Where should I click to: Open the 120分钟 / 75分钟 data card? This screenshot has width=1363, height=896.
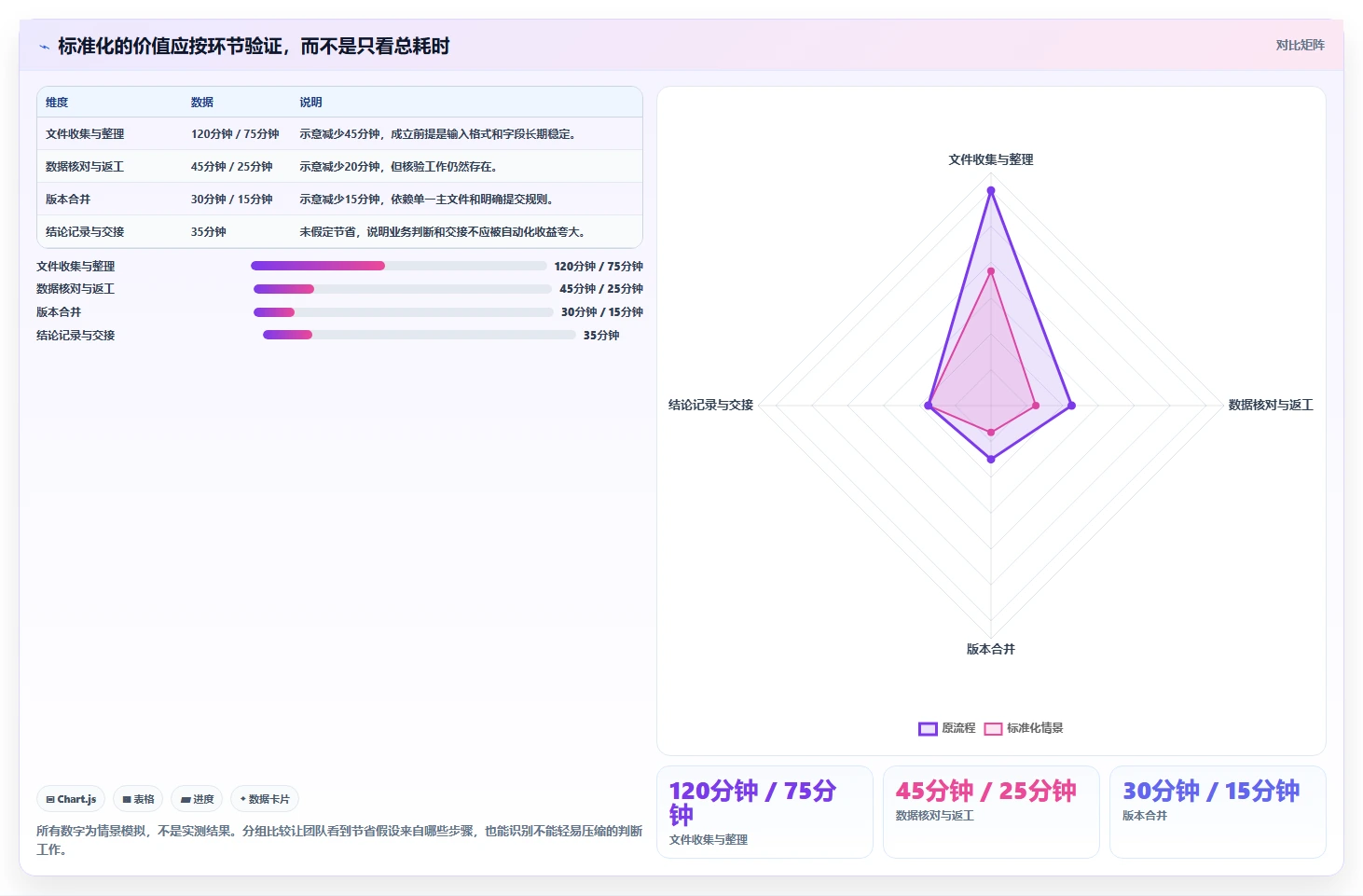(x=764, y=812)
